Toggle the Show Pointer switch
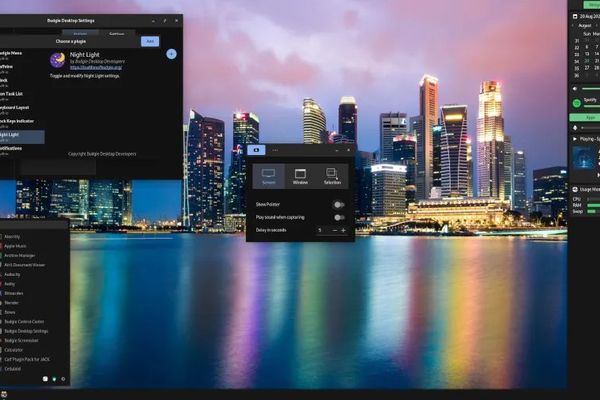The width and height of the screenshot is (600, 400). [x=339, y=205]
